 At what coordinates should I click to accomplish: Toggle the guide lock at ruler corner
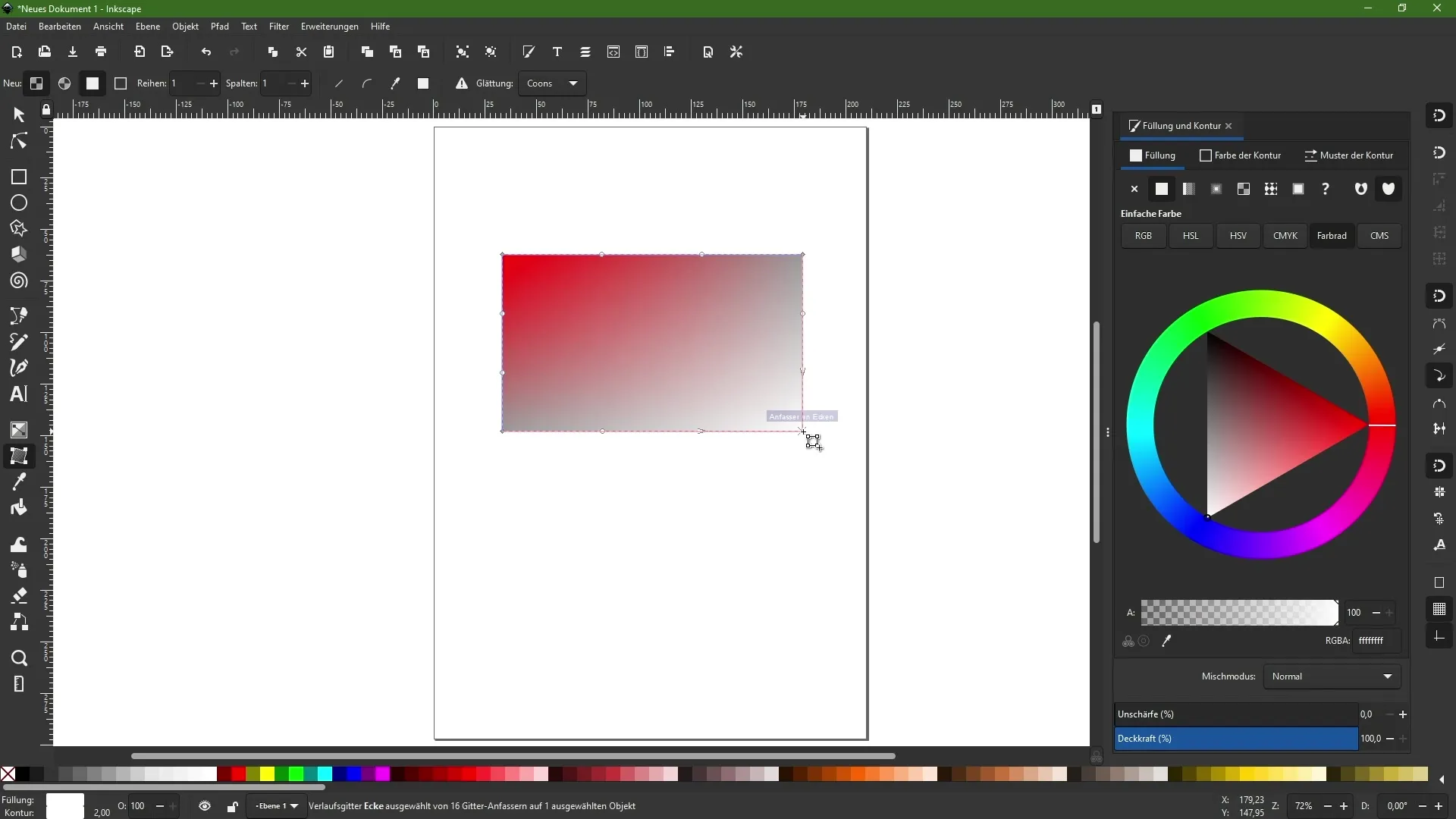(46, 110)
